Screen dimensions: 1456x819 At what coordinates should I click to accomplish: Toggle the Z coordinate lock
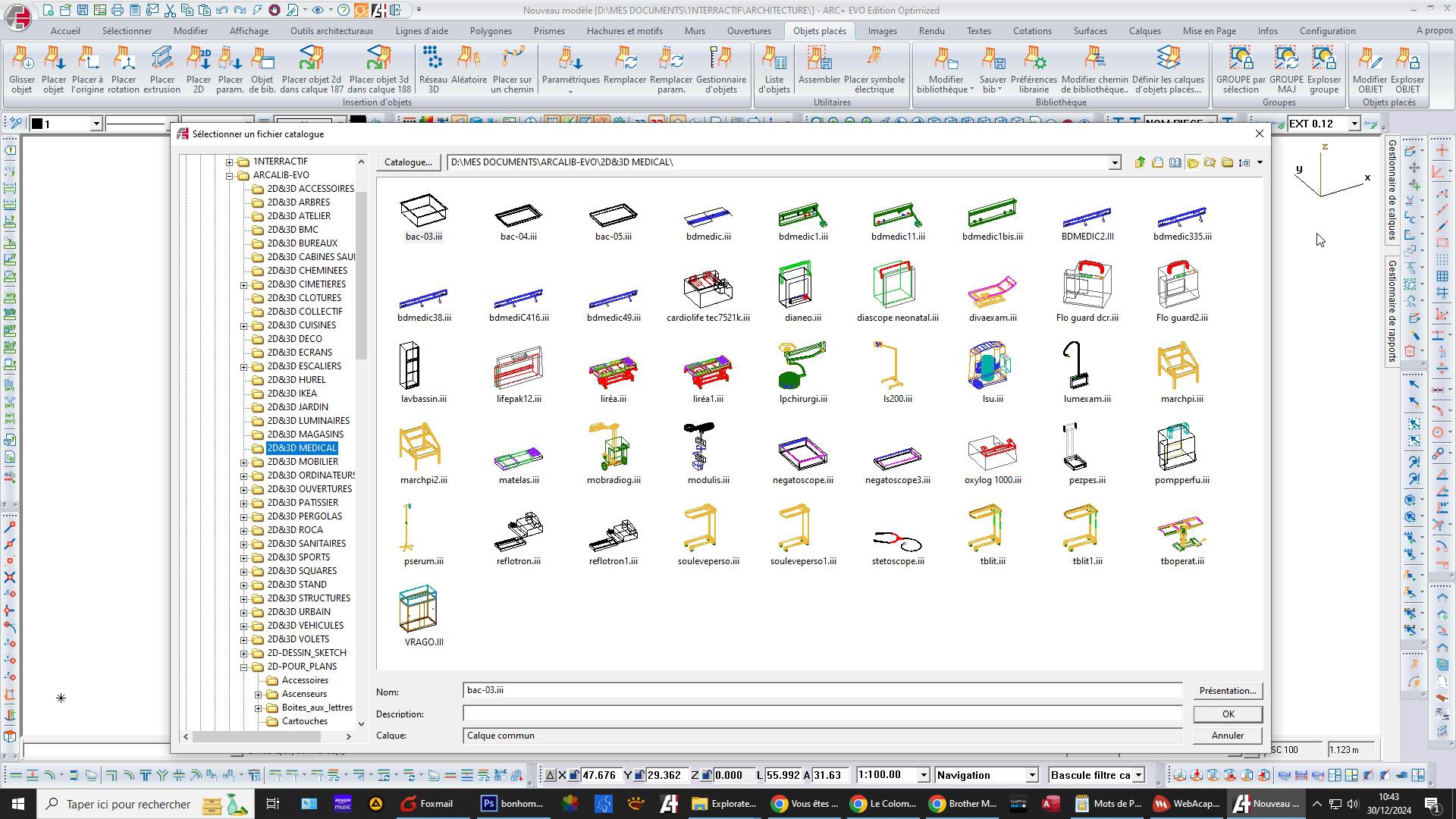(x=705, y=775)
